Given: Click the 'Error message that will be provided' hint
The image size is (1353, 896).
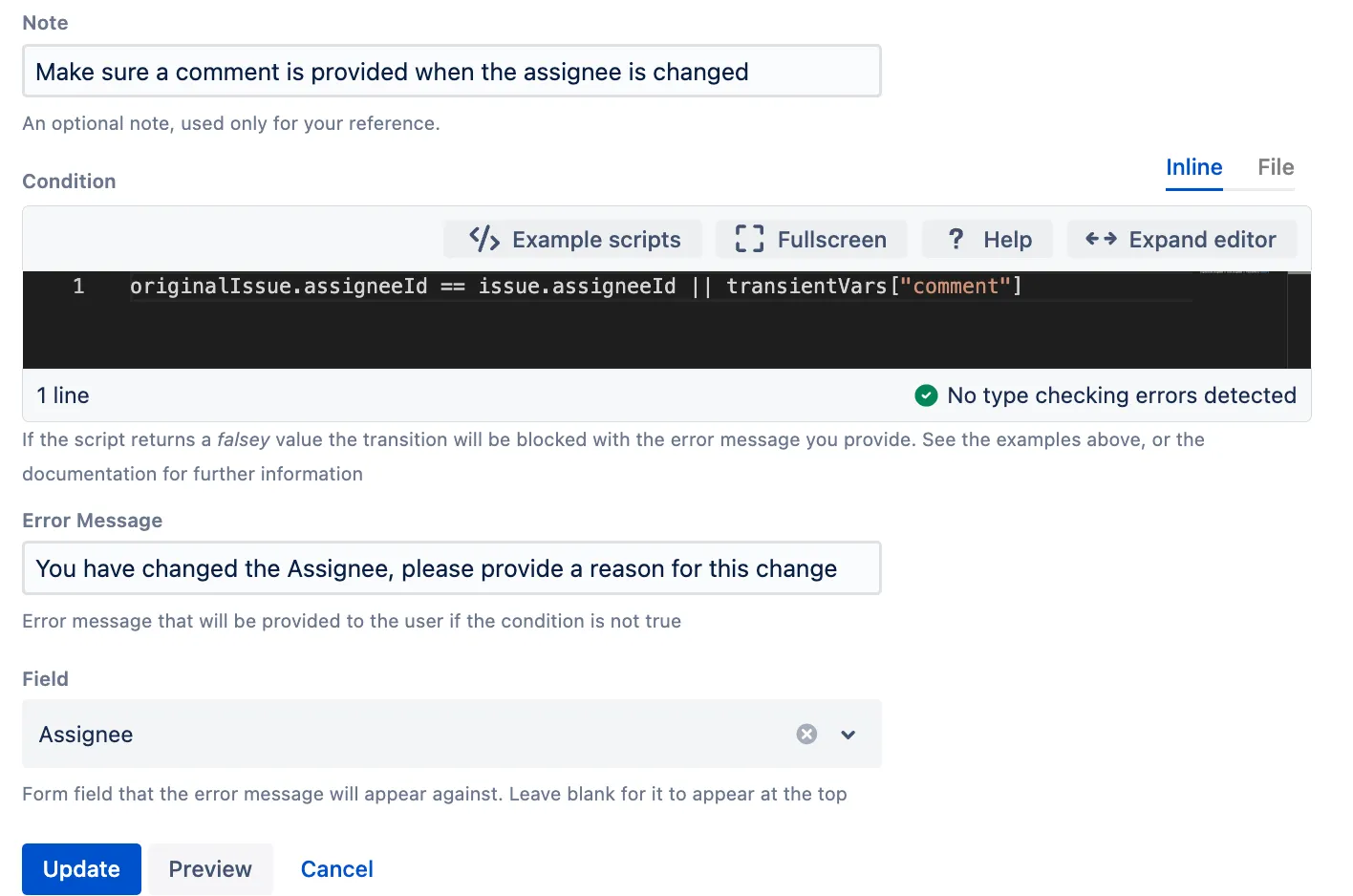Looking at the screenshot, I should pos(352,621).
